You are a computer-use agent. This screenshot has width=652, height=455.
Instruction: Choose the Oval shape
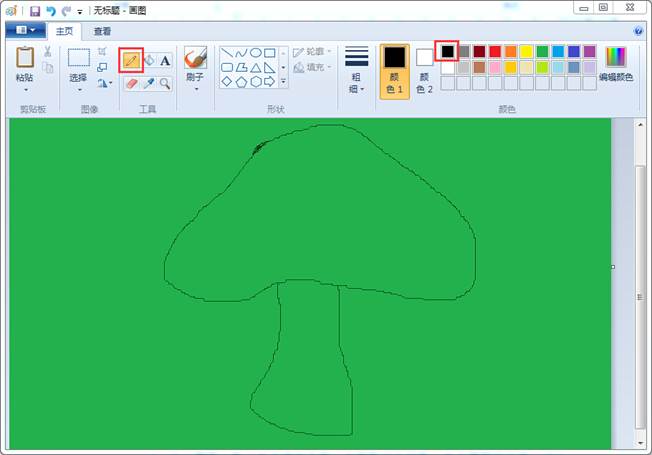256,53
